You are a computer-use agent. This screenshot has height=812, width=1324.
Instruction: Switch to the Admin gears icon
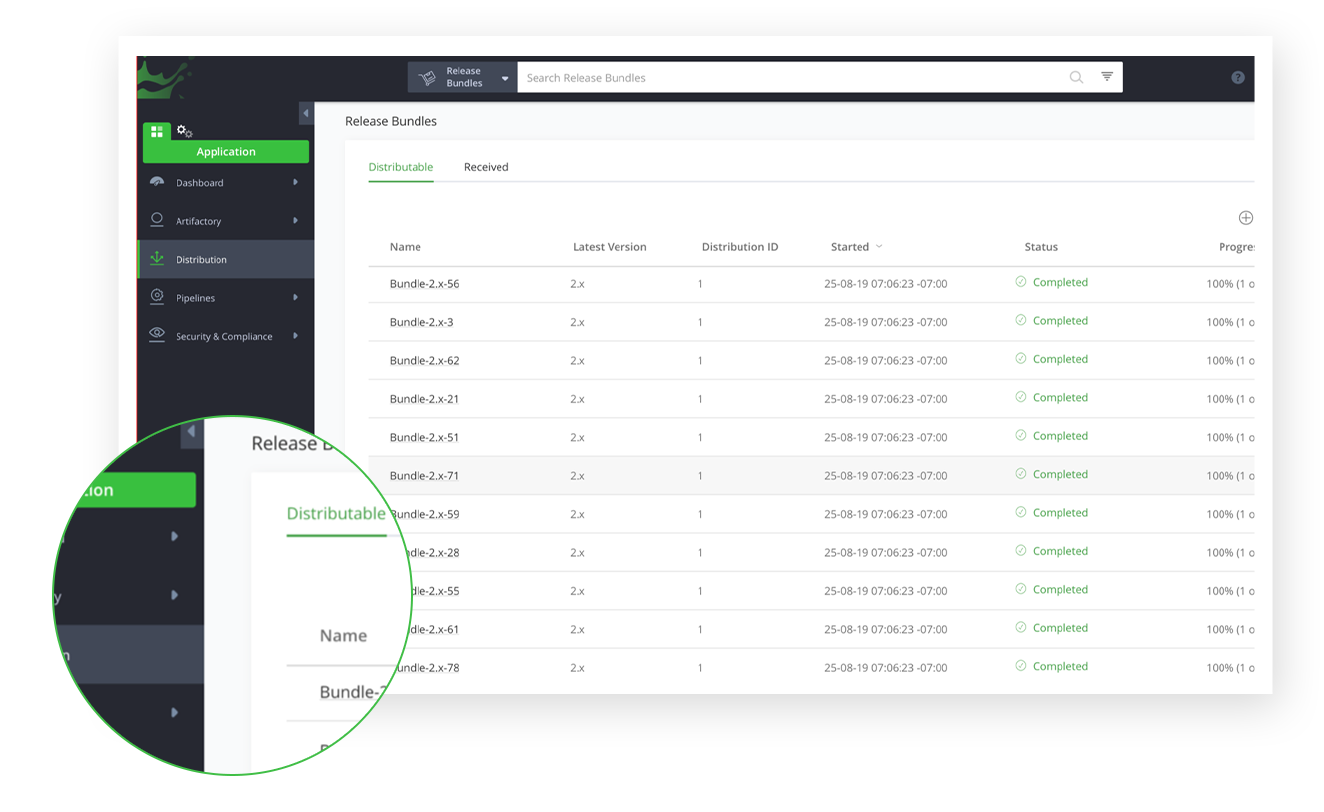point(185,131)
